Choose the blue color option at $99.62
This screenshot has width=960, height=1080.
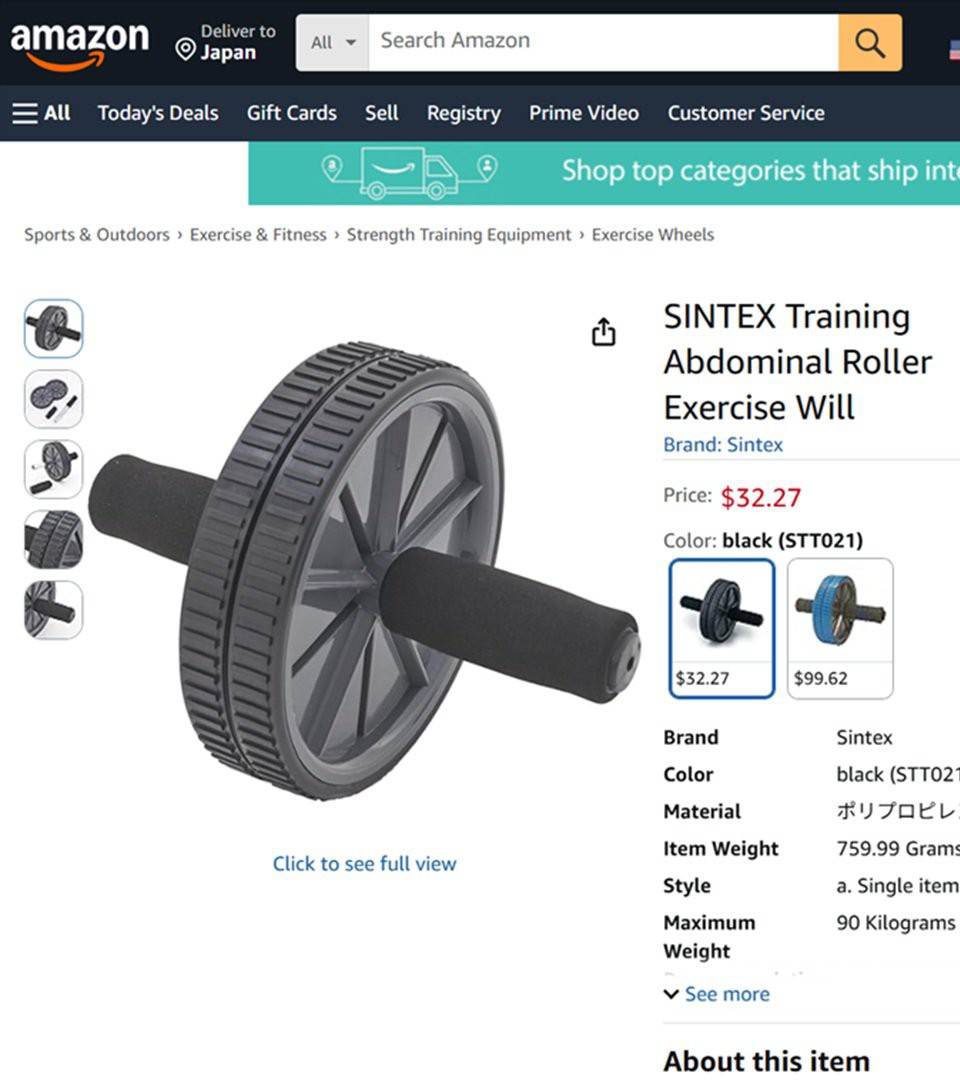840,628
